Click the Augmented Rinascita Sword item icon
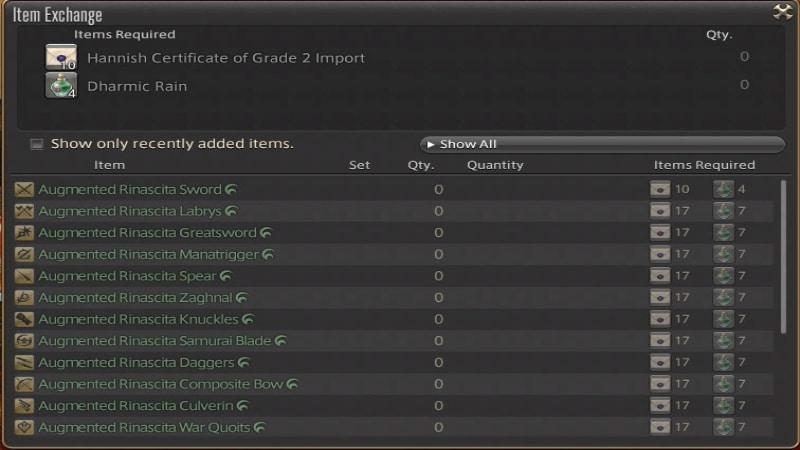This screenshot has height=450, width=800. (x=25, y=189)
